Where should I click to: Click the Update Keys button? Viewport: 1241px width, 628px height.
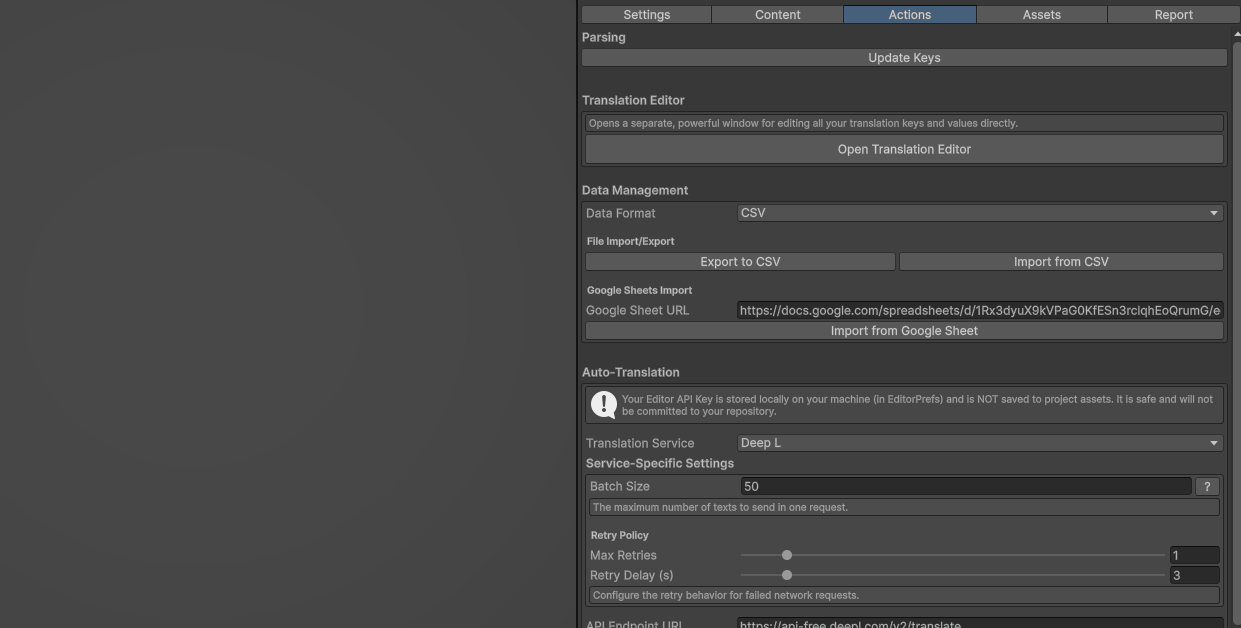pos(904,57)
